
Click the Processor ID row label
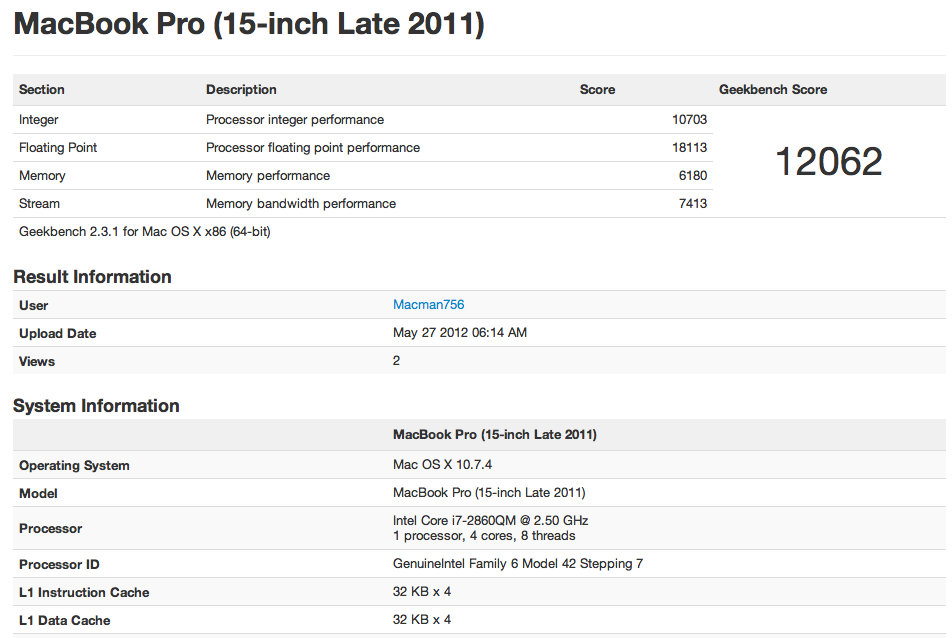coord(59,565)
